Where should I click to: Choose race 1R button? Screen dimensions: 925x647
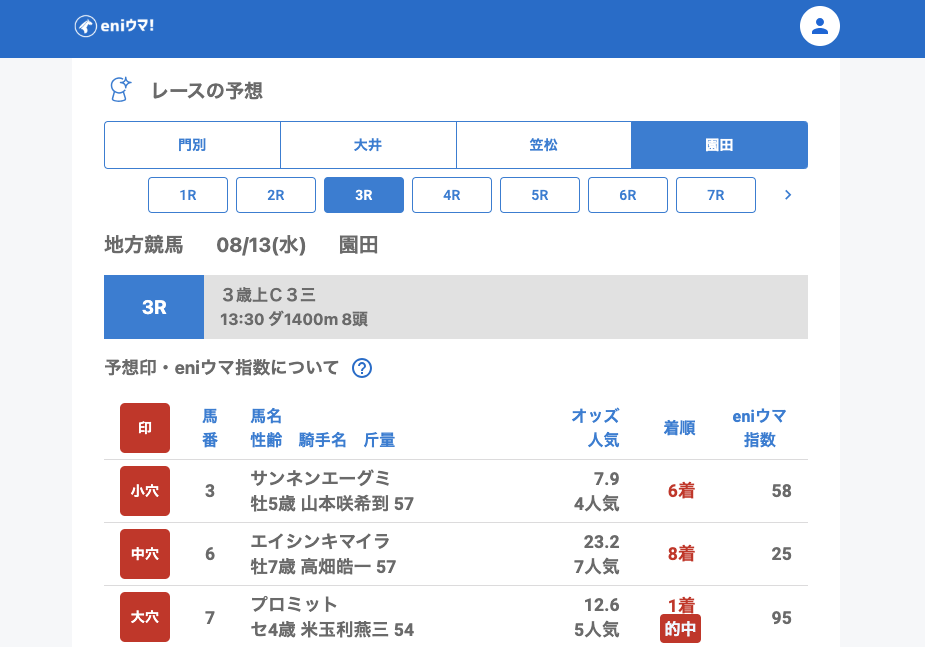coord(188,195)
